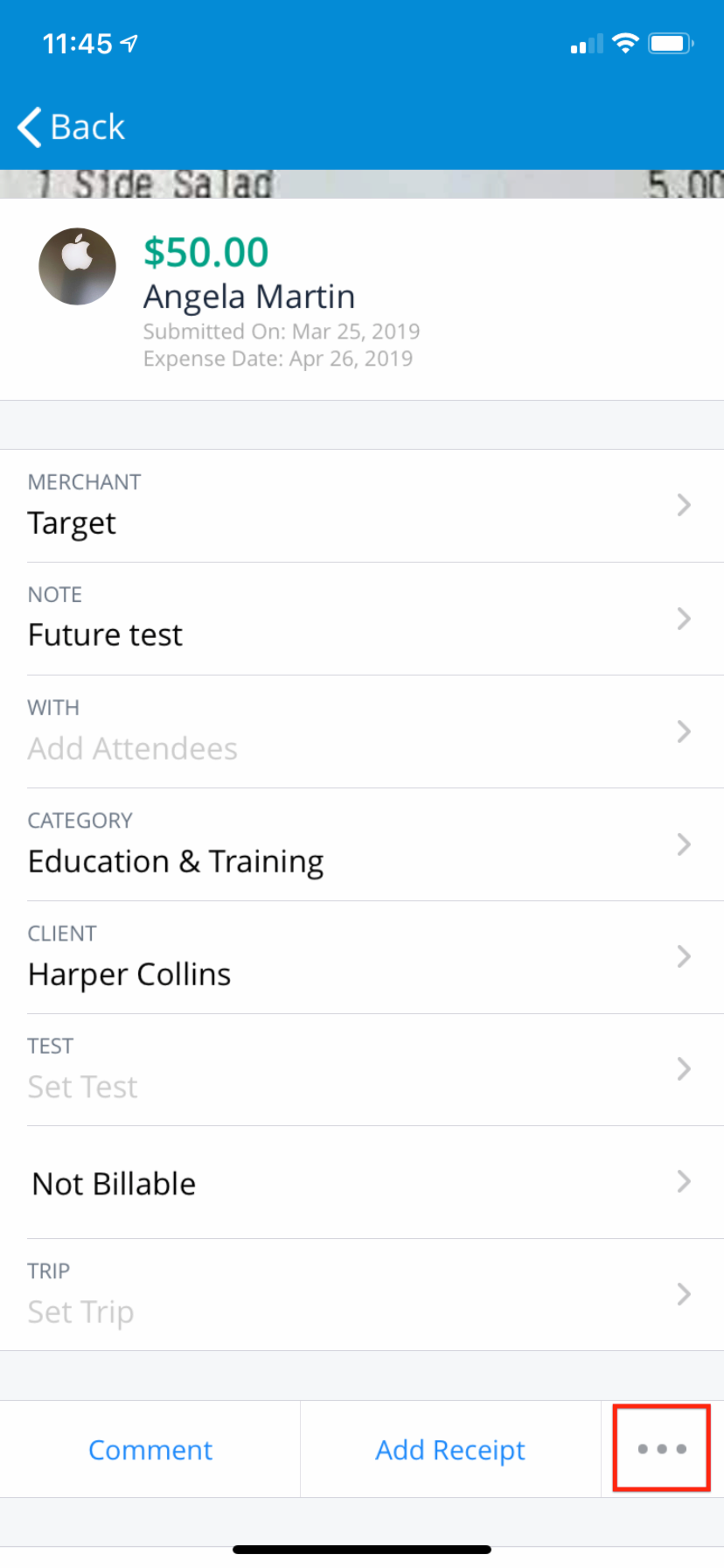Tap the Back arrow chevron icon
The height and width of the screenshot is (1568, 724).
tap(29, 127)
